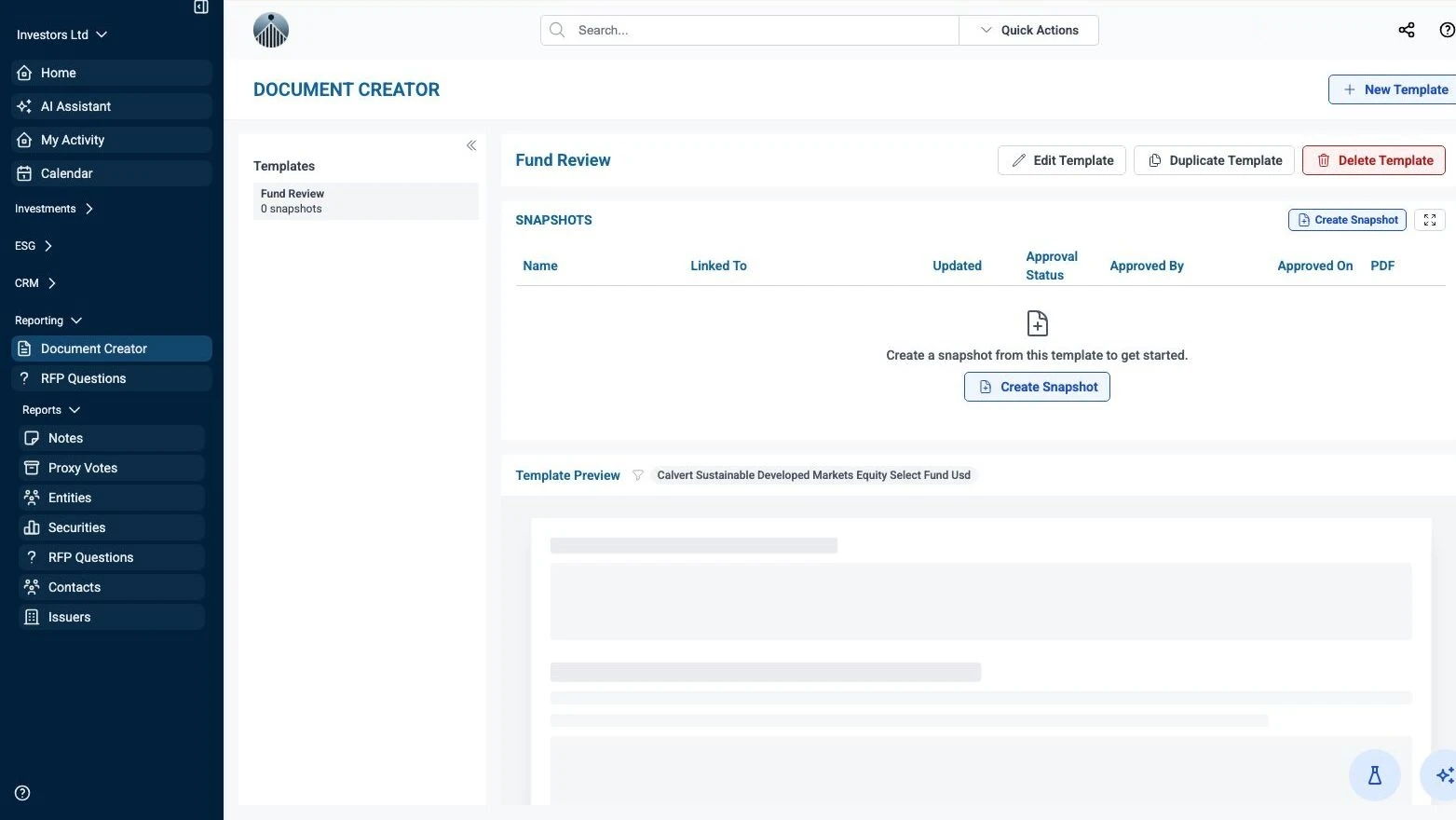Collapse the Reports subsection
The height and width of the screenshot is (820, 1456).
click(51, 410)
